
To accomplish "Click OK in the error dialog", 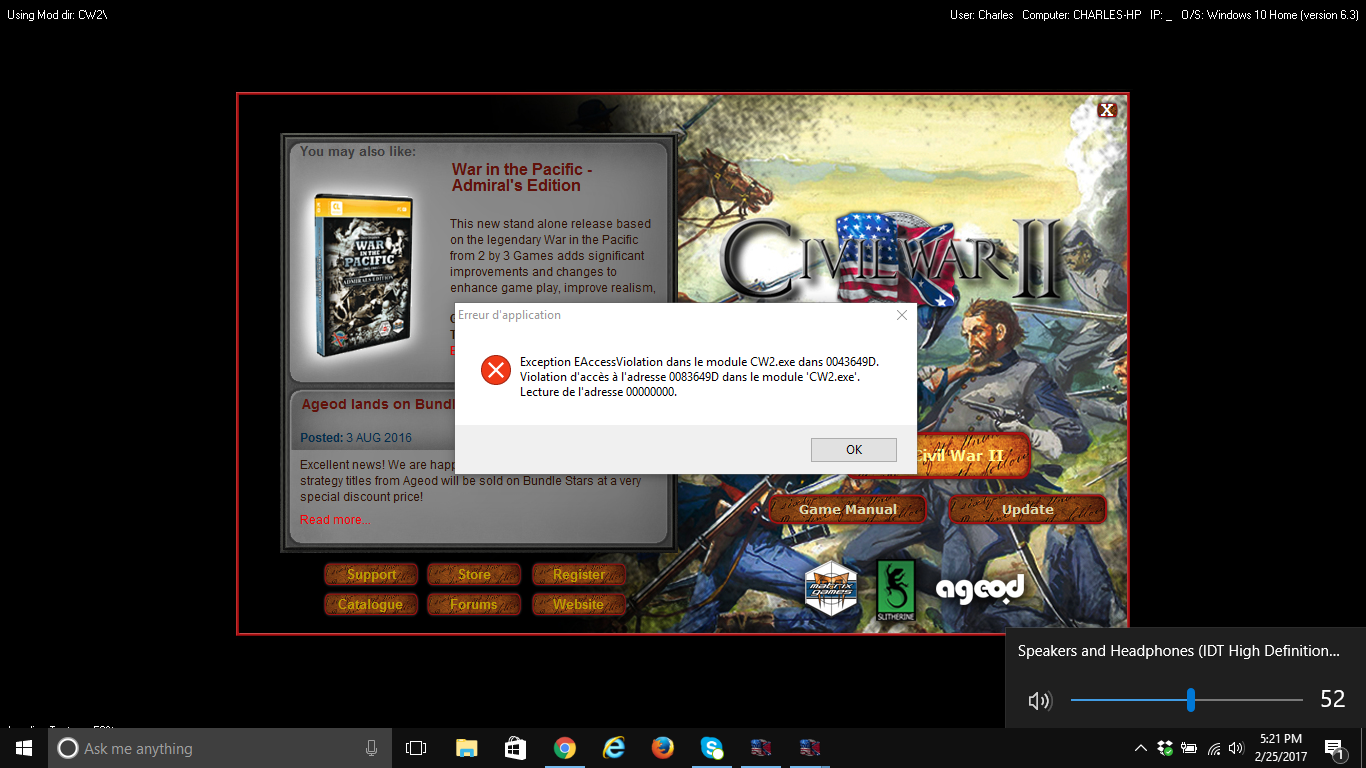I will [x=853, y=449].
